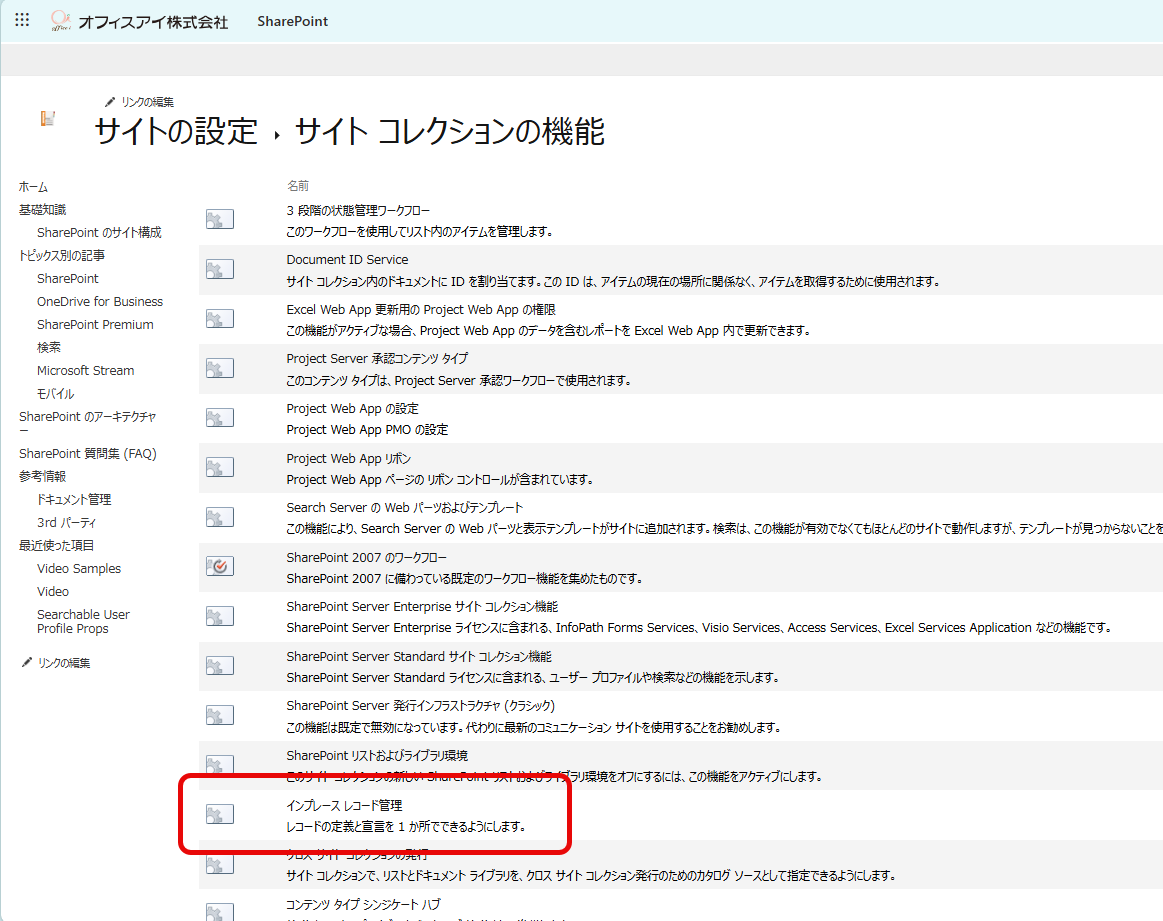The image size is (1163, 921).
Task: Click the 3 段階の状態管理ワークフロー feature icon
Action: (220, 220)
